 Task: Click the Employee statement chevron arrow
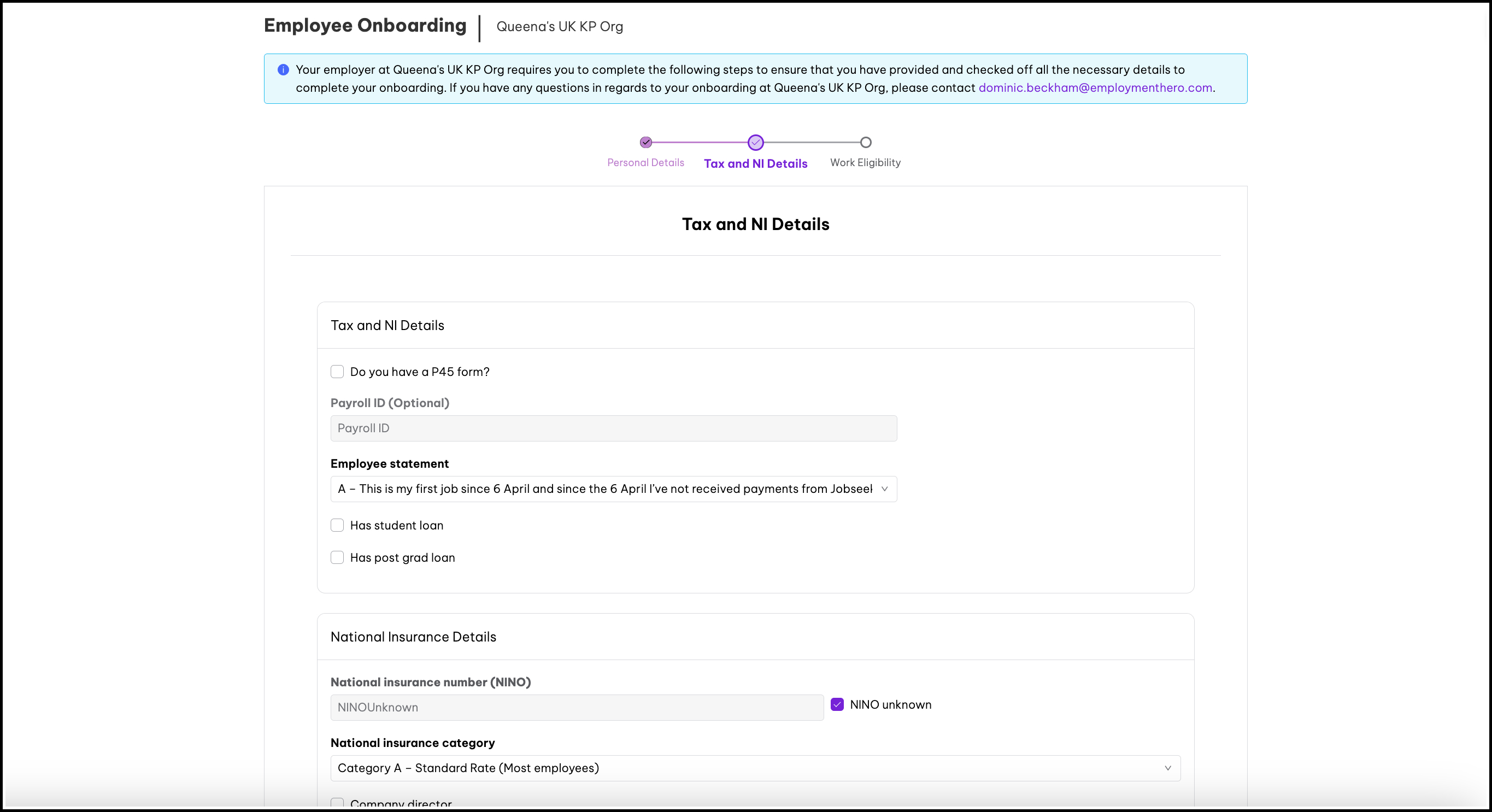coord(884,490)
